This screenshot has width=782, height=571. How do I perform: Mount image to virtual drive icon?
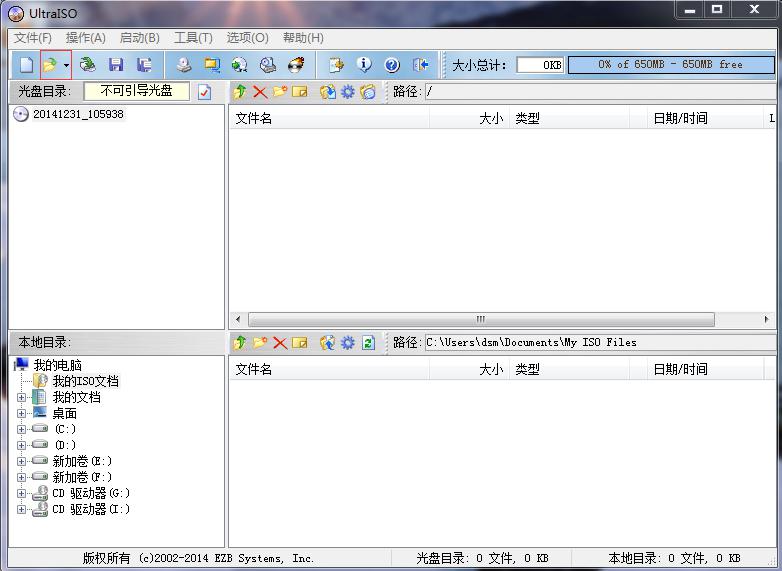[268, 65]
